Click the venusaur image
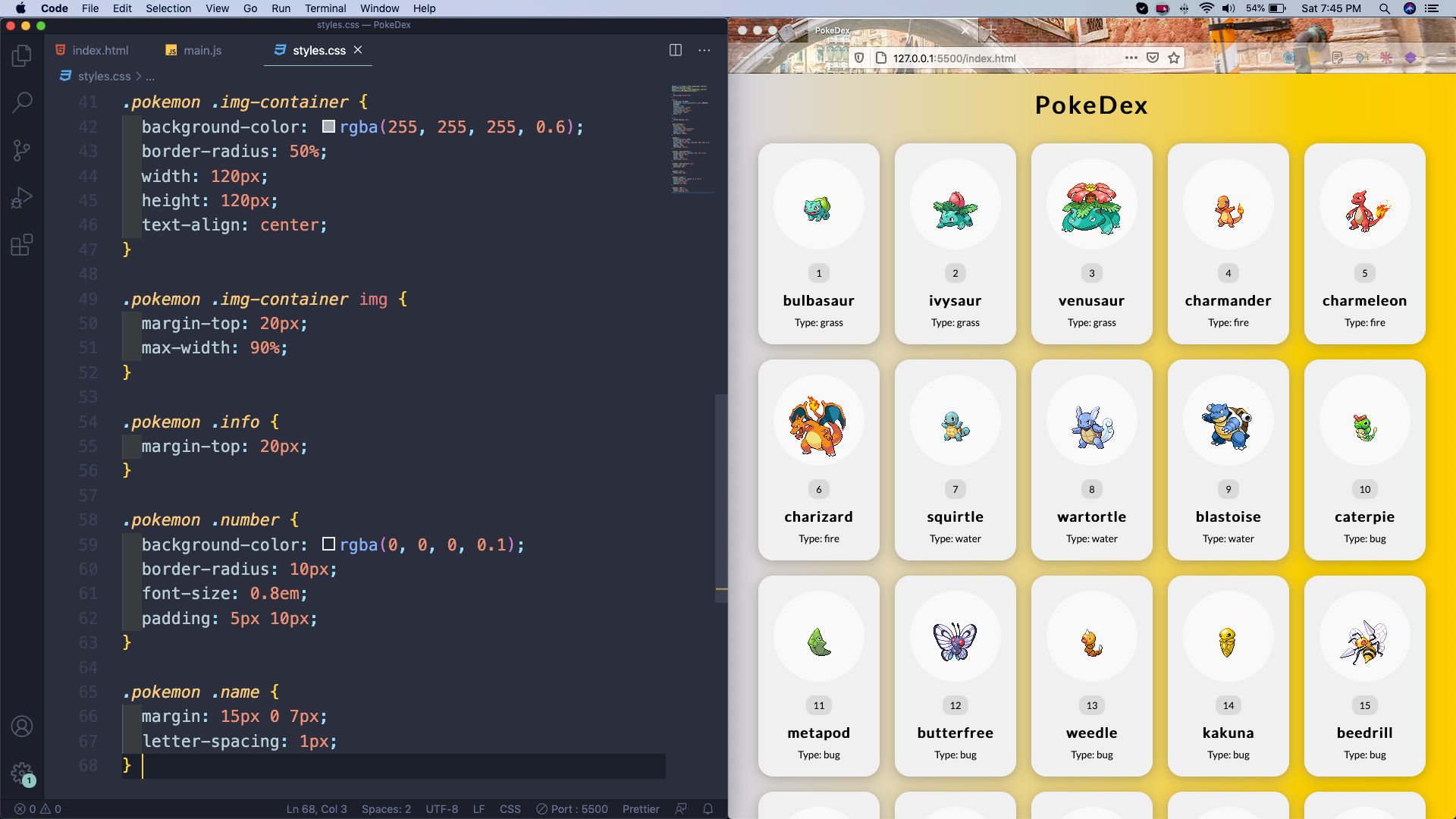 click(x=1092, y=208)
